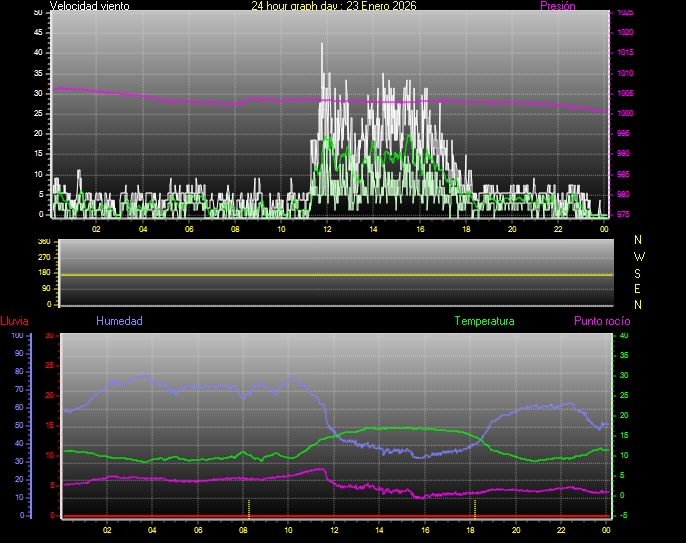Click yellow tick marker near hour 18

pos(475,507)
